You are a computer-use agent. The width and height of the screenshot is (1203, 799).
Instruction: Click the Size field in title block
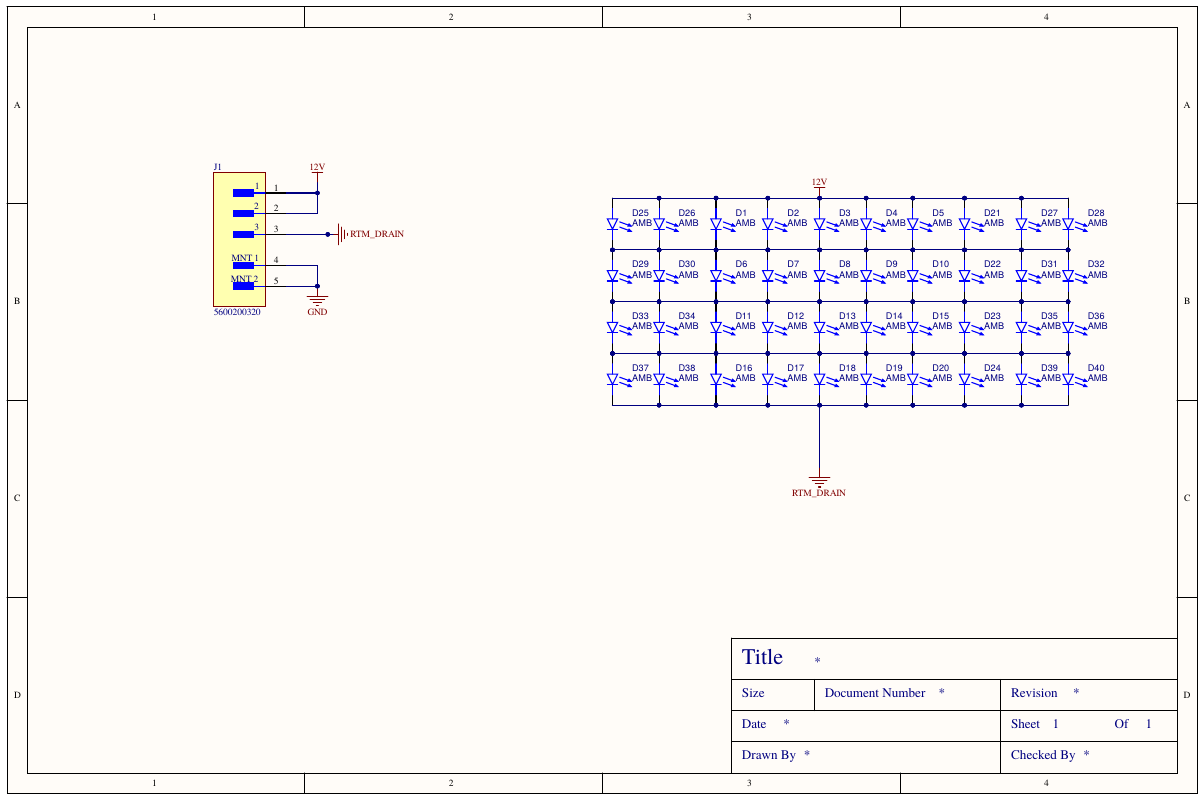(x=773, y=694)
